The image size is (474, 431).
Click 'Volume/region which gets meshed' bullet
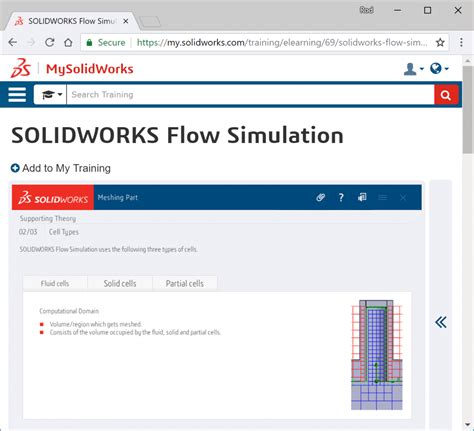[x=95, y=324]
